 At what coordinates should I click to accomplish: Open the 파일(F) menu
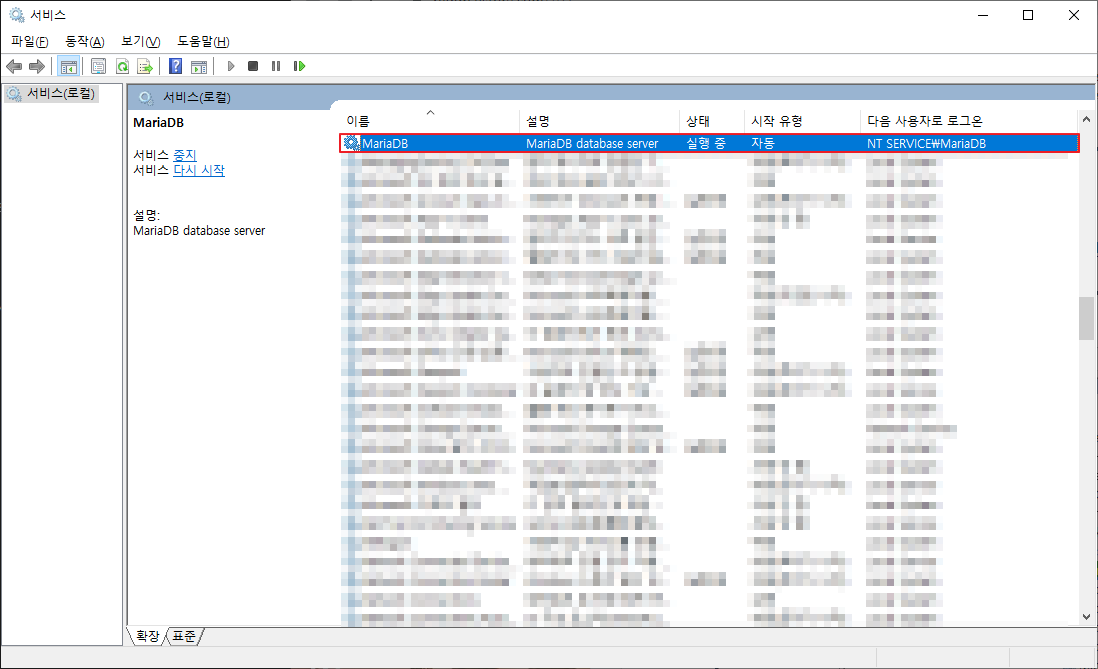click(29, 41)
